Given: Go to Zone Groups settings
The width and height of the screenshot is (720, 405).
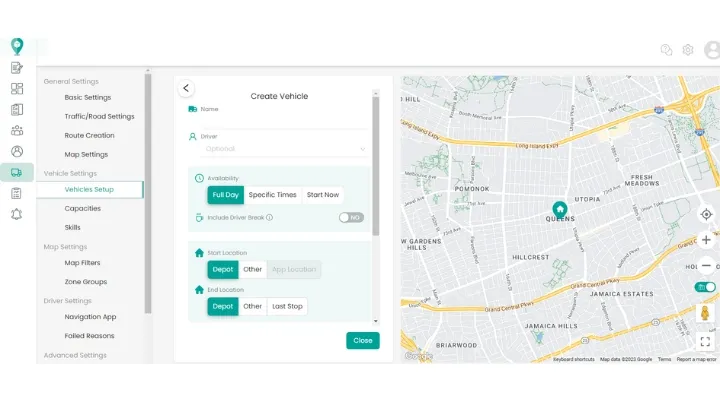Looking at the screenshot, I should [86, 282].
